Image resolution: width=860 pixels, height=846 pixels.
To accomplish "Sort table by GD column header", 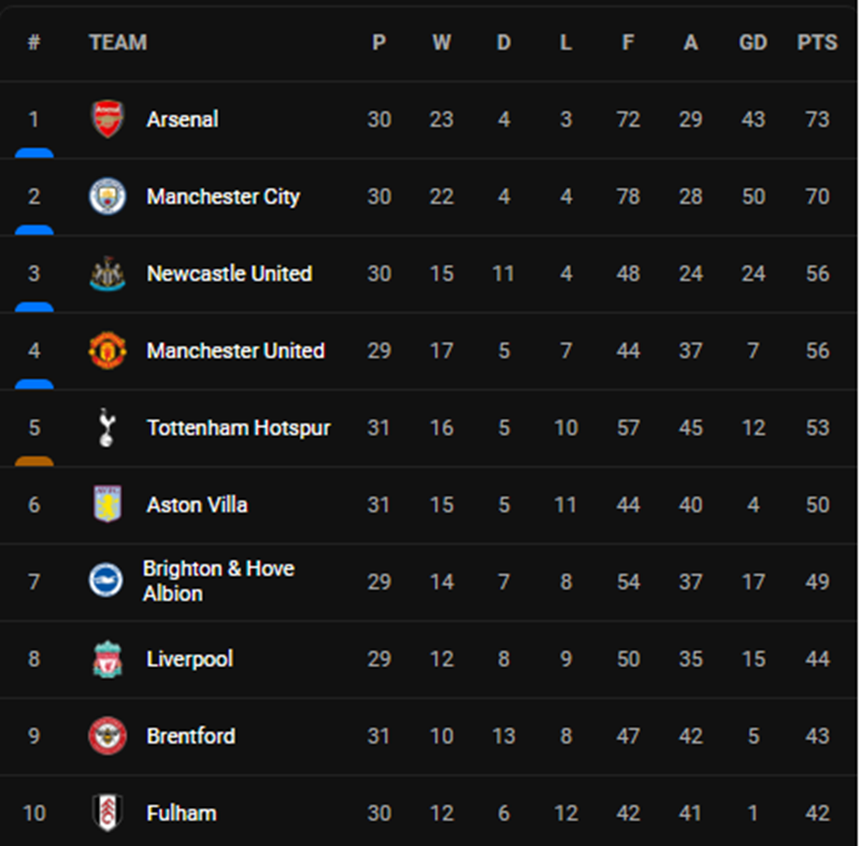I will pyautogui.click(x=753, y=42).
